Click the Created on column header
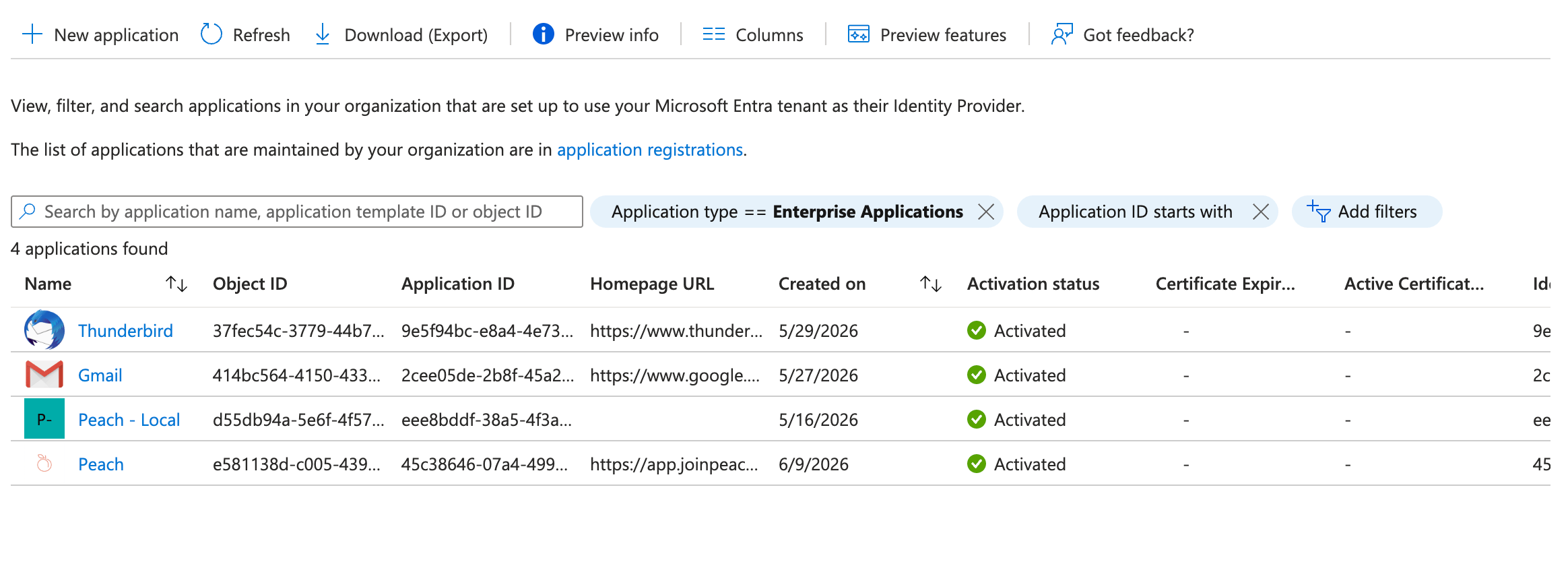1568x562 pixels. (x=822, y=284)
